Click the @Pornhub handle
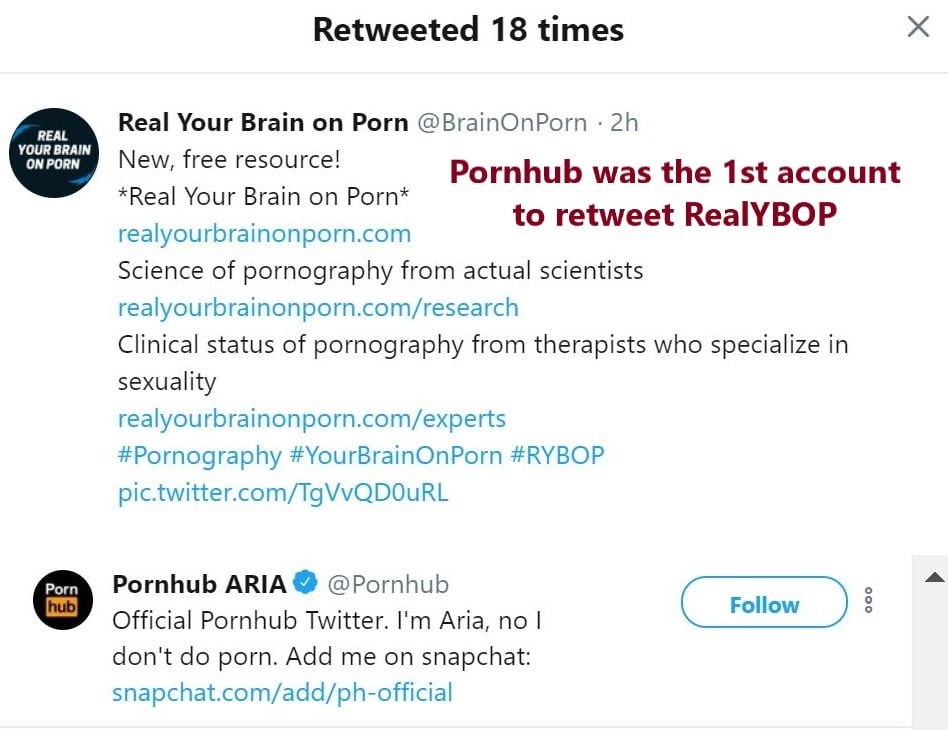The height and width of the screenshot is (730, 948). 388,583
